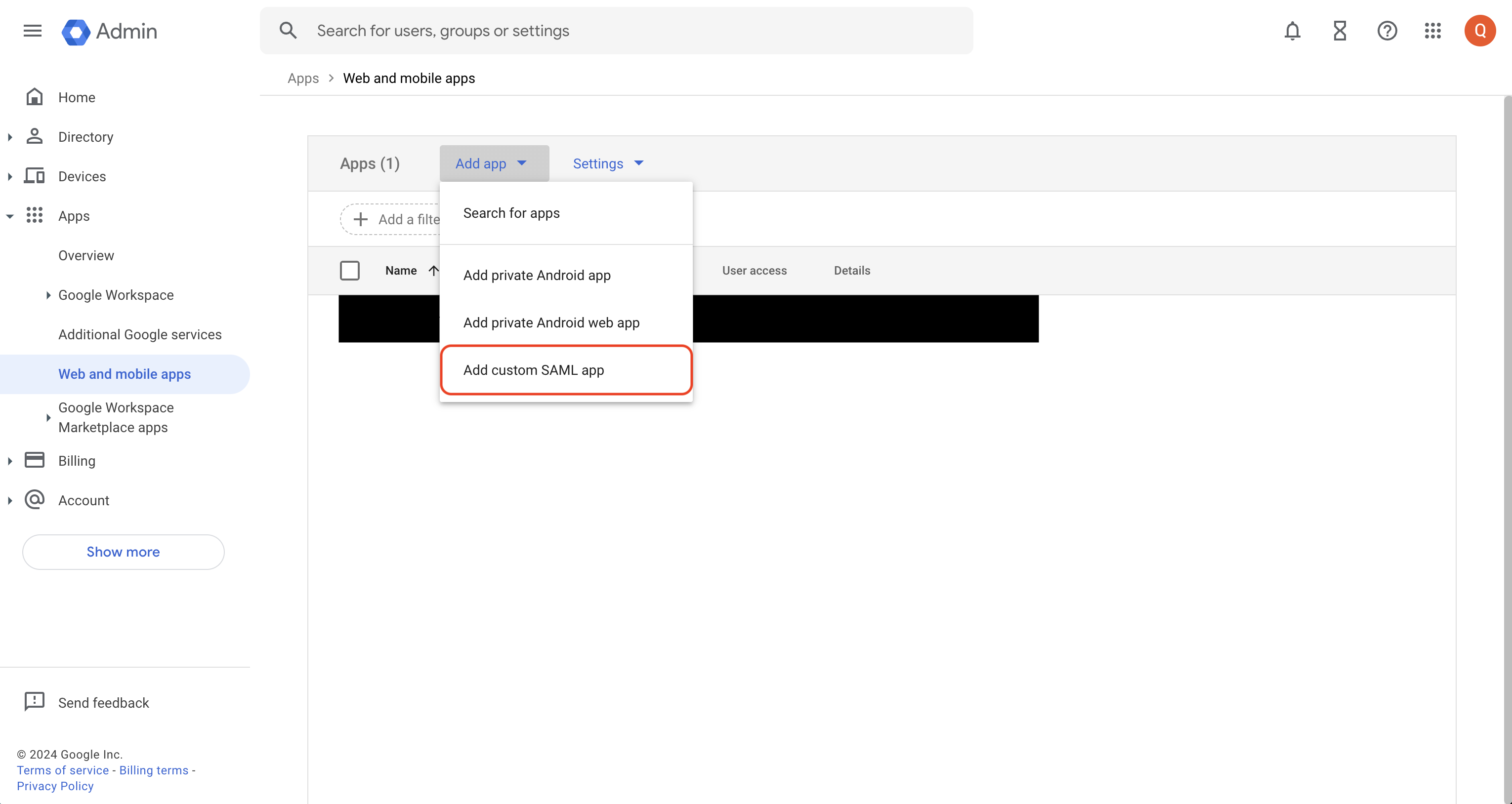Open the help question mark icon

[x=1387, y=31]
